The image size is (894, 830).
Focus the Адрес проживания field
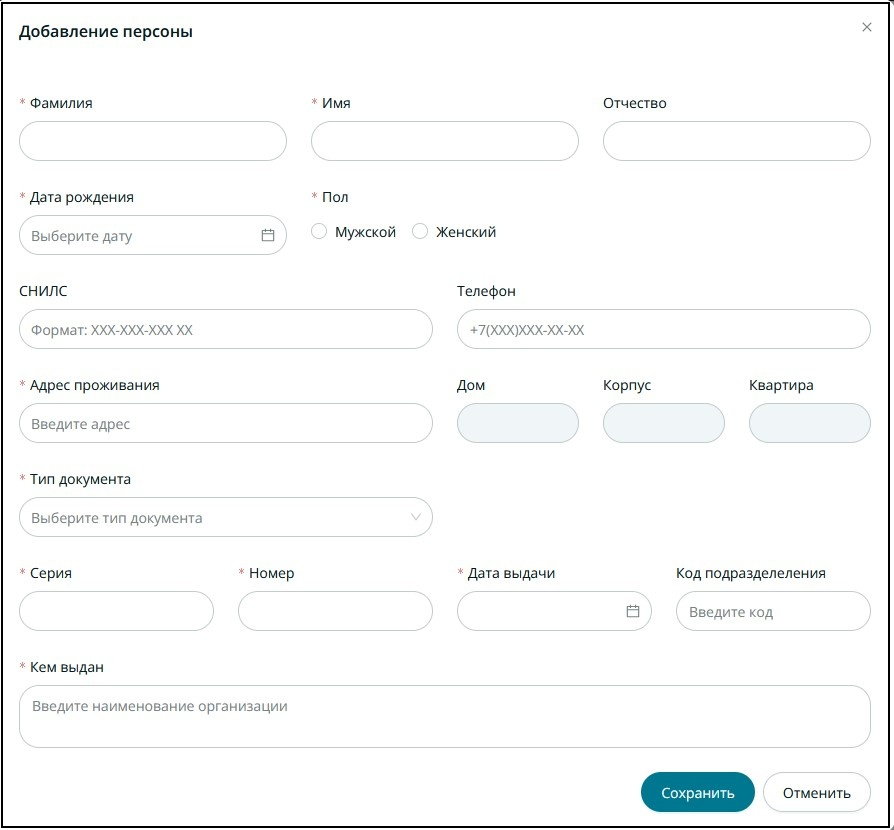[226, 423]
